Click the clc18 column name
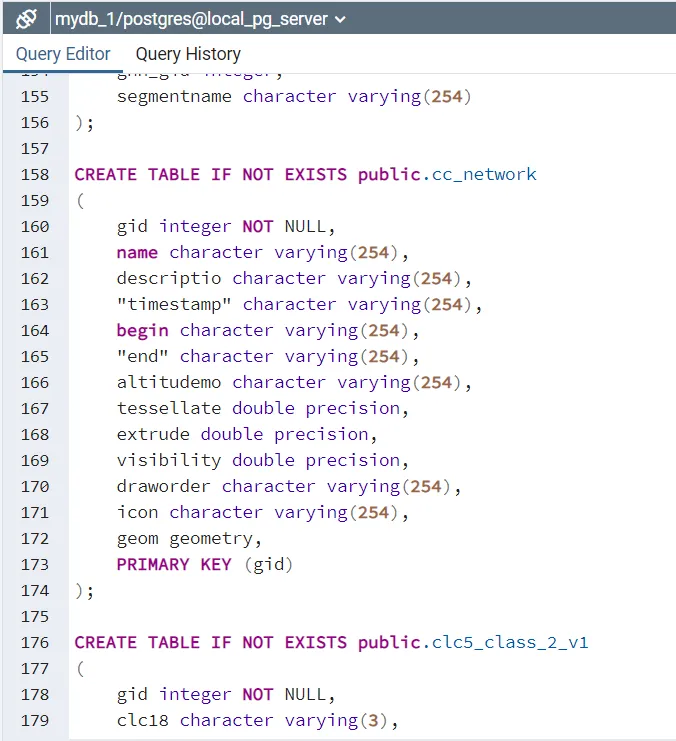Image resolution: width=676 pixels, height=741 pixels. pyautogui.click(x=143, y=720)
